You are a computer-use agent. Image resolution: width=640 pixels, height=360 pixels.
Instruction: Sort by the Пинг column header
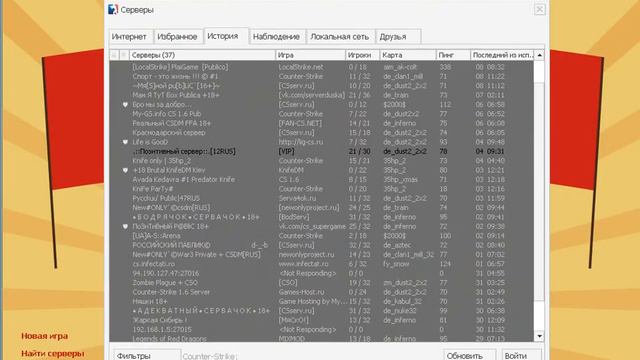pos(453,55)
